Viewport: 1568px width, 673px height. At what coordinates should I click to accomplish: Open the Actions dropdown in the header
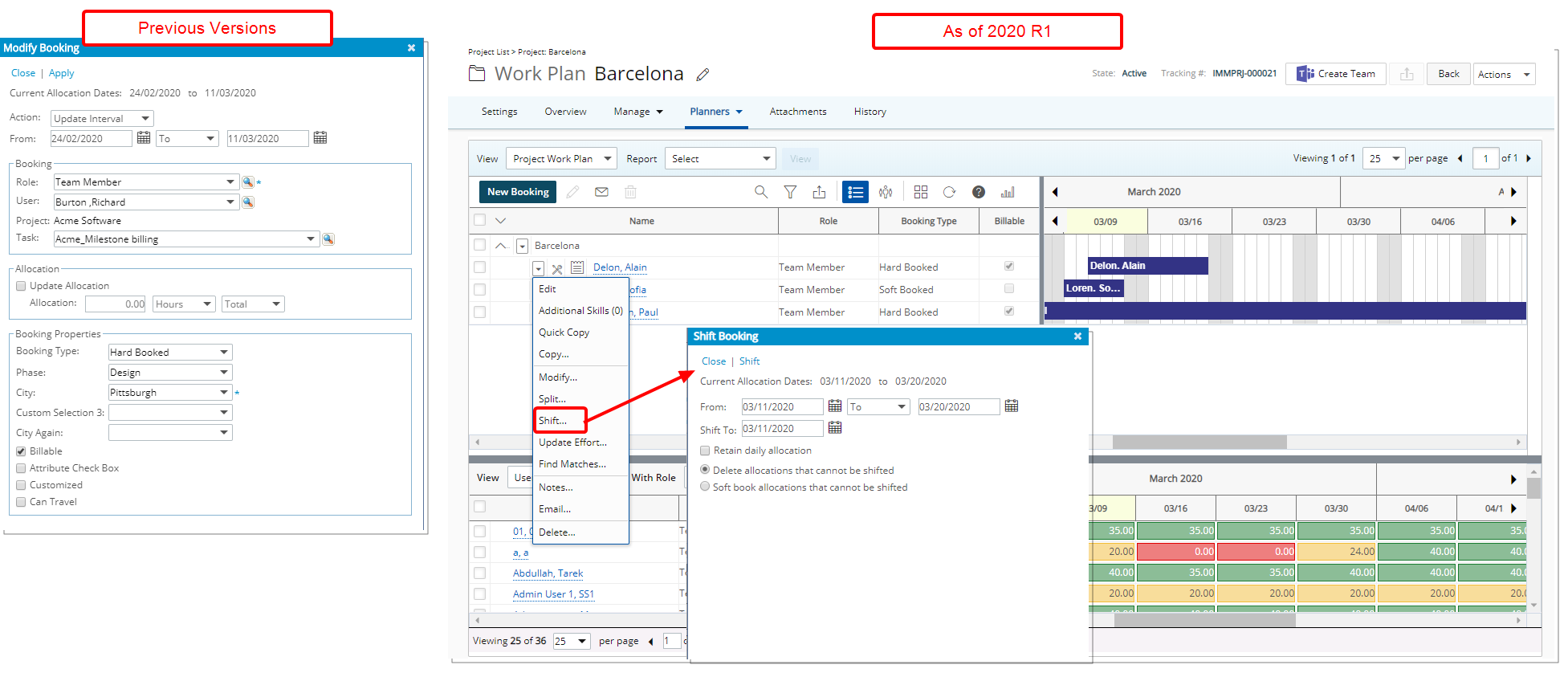[x=1504, y=74]
